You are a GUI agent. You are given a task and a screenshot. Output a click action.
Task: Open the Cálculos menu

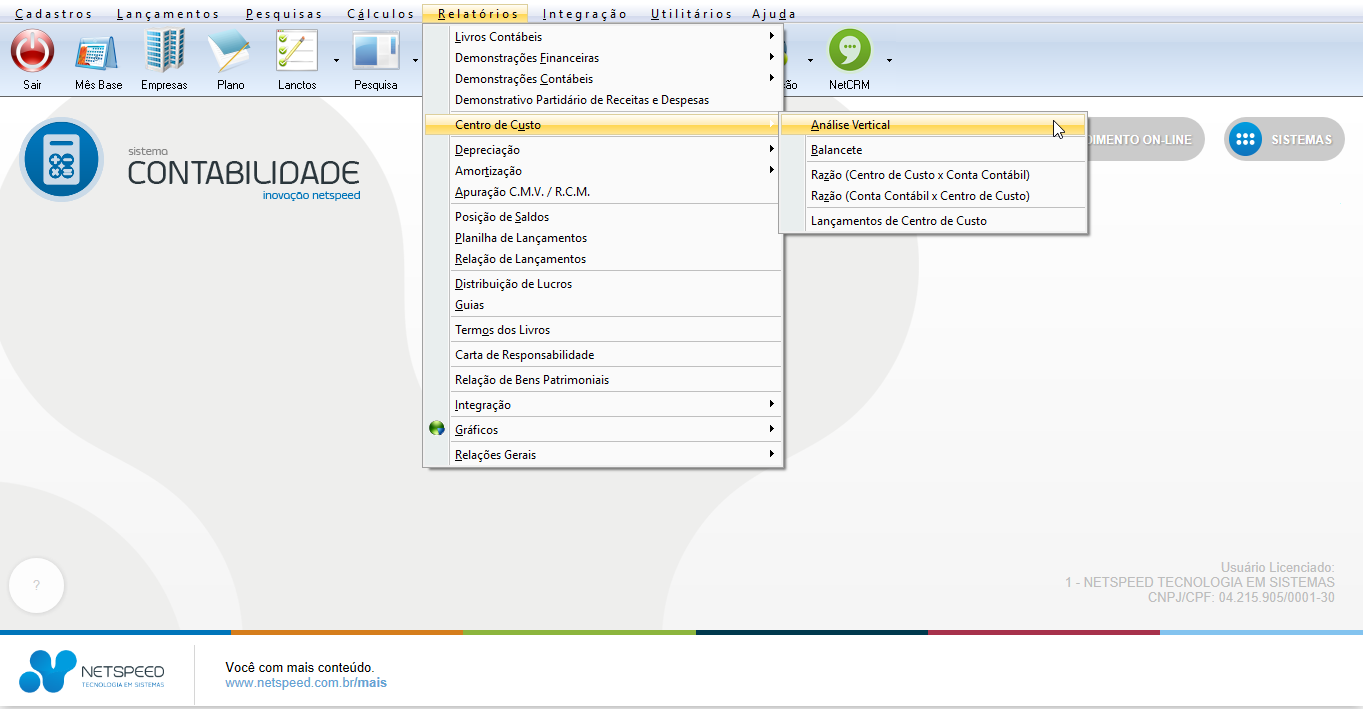click(x=381, y=14)
